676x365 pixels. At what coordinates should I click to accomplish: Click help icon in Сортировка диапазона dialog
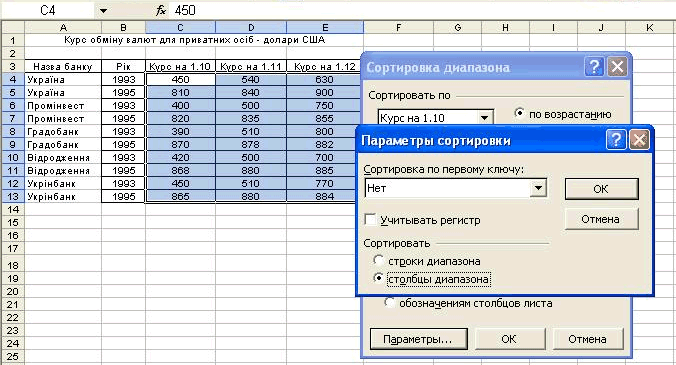click(x=594, y=67)
